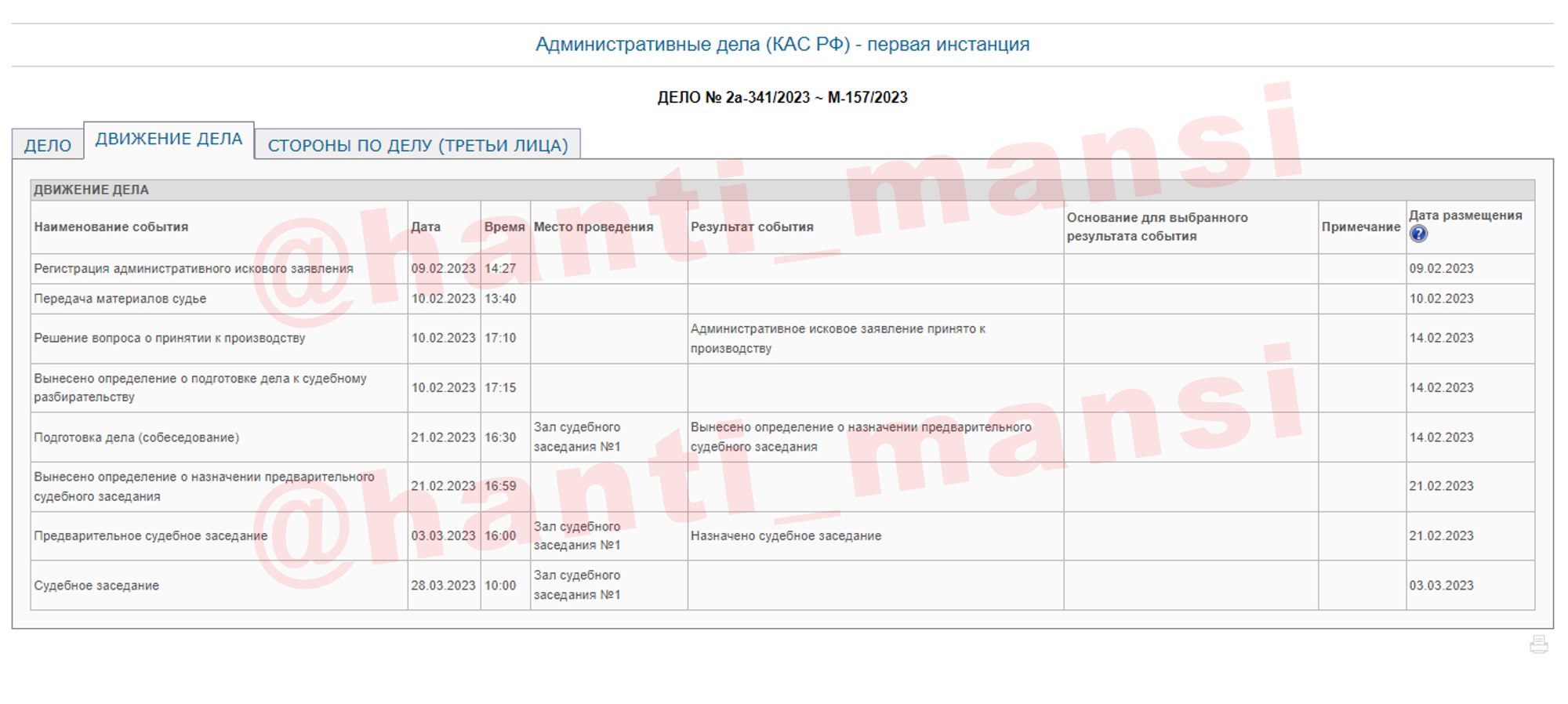
Task: Click the 'ДВИЖЕНИЕ ДЕЛА' gray table caption bar
Action: pyautogui.click(x=782, y=190)
